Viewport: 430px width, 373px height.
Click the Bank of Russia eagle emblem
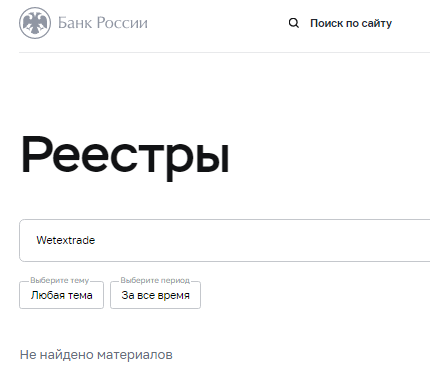pyautogui.click(x=35, y=23)
